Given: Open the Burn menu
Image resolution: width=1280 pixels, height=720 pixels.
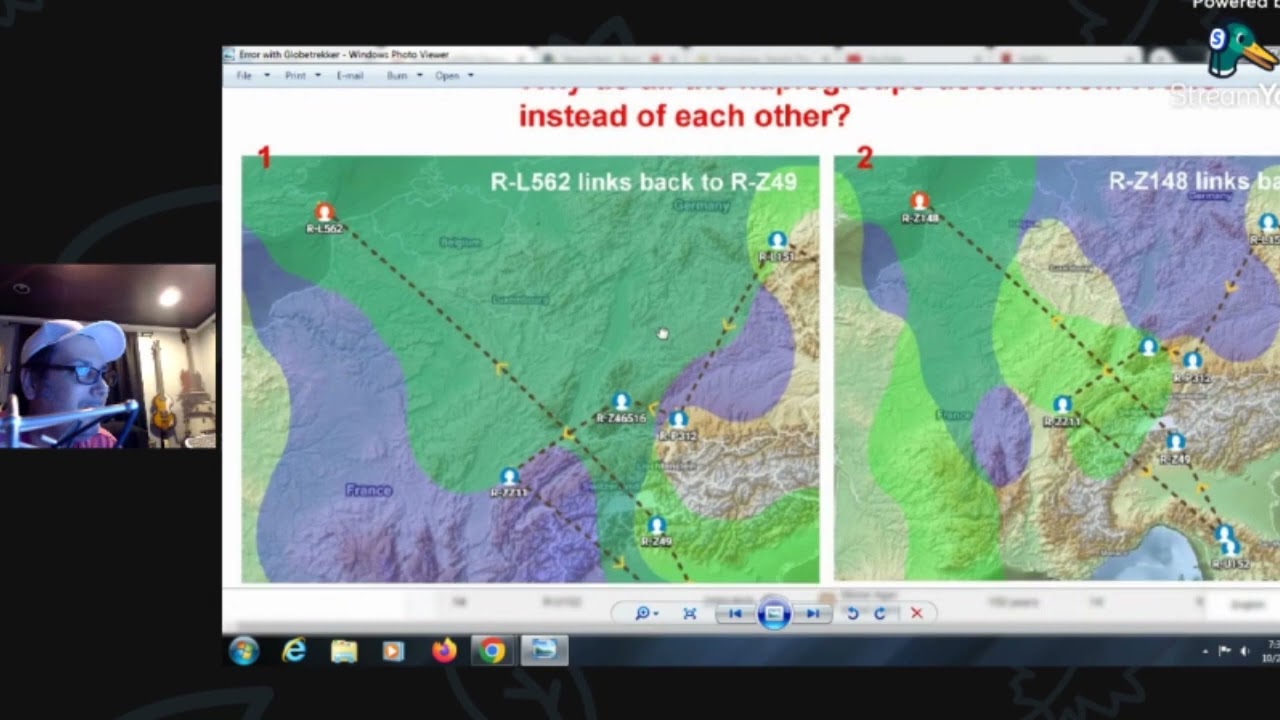Looking at the screenshot, I should 397,76.
